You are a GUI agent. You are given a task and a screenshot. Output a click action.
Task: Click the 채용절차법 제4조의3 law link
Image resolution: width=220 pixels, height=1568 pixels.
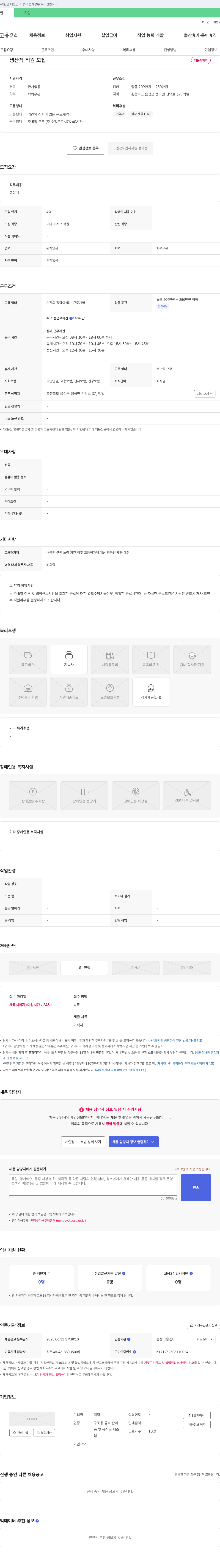176,1041
